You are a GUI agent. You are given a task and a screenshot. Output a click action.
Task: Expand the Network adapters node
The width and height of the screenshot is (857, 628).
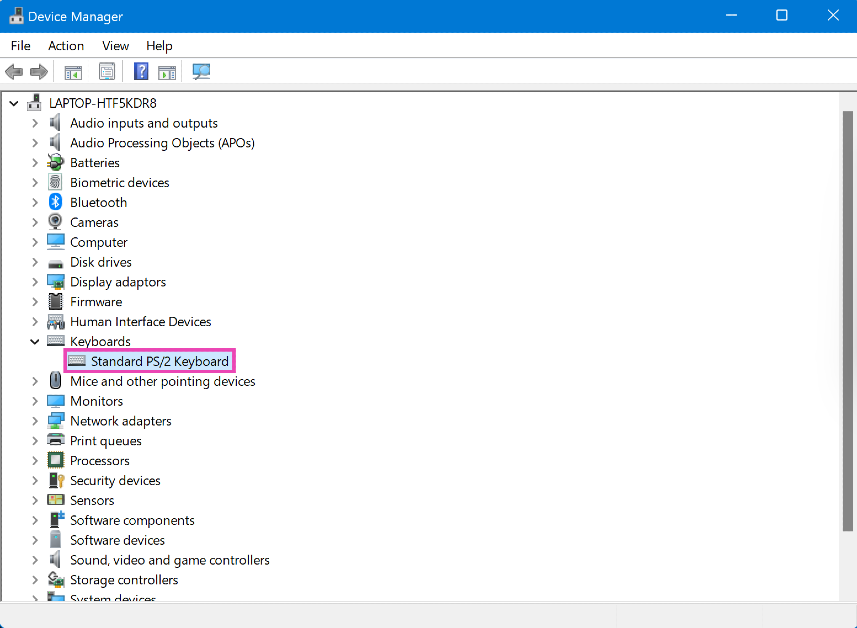click(35, 421)
